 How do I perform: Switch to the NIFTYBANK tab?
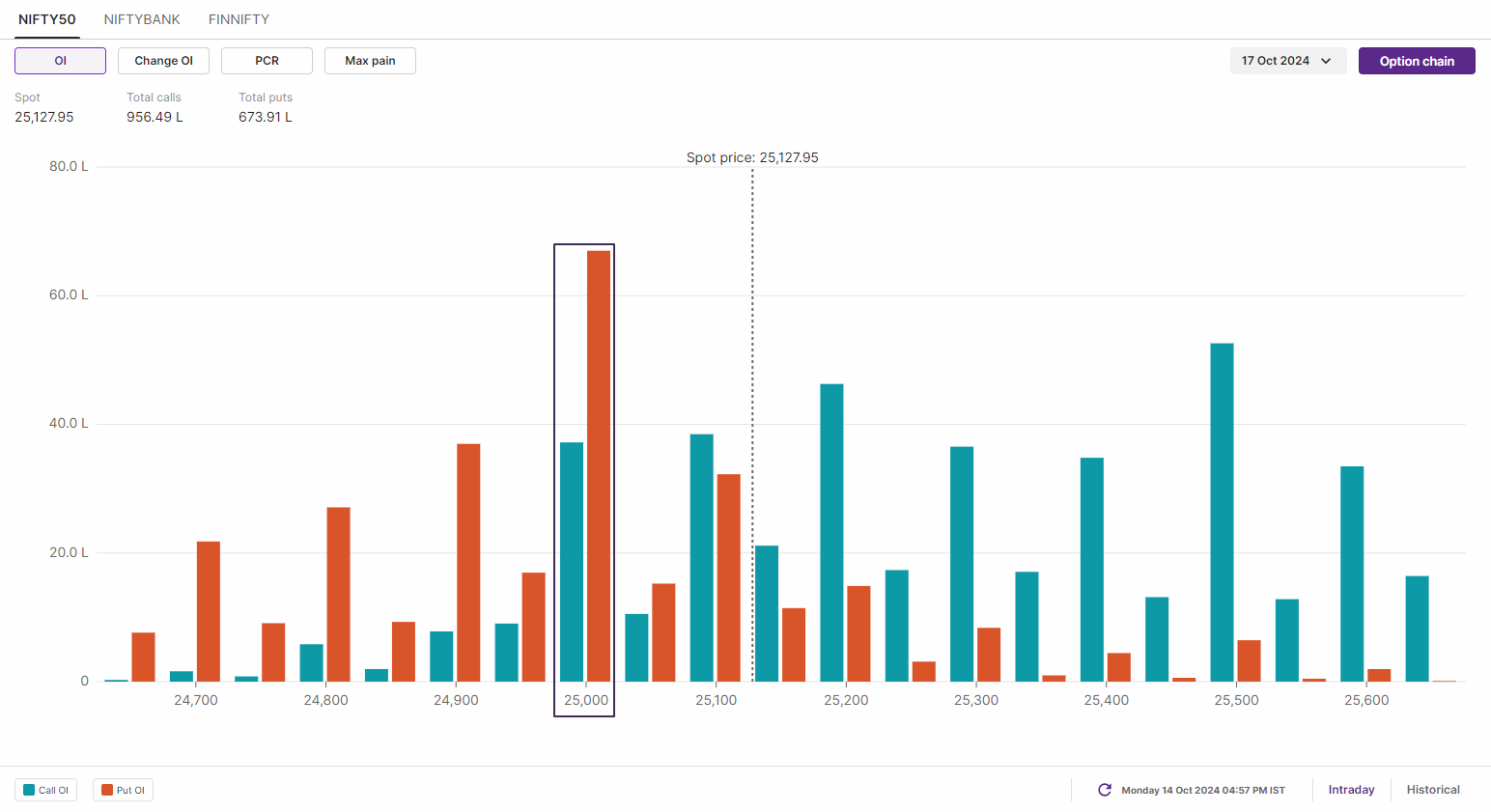point(142,19)
